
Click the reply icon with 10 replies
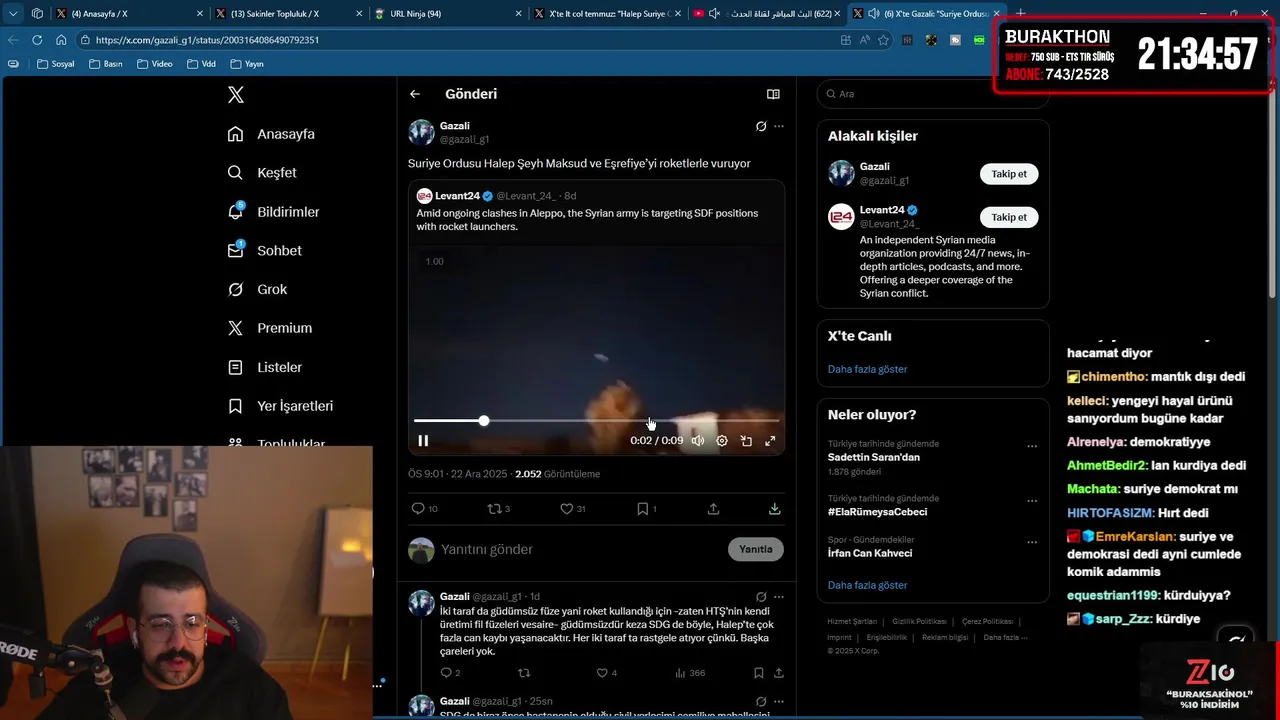pos(424,509)
